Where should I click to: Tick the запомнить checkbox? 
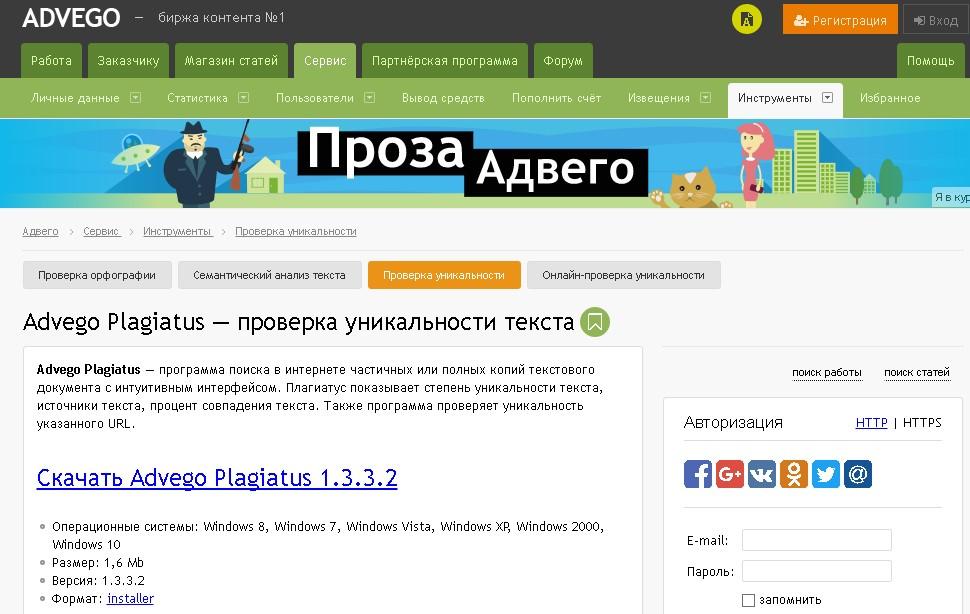tap(749, 600)
